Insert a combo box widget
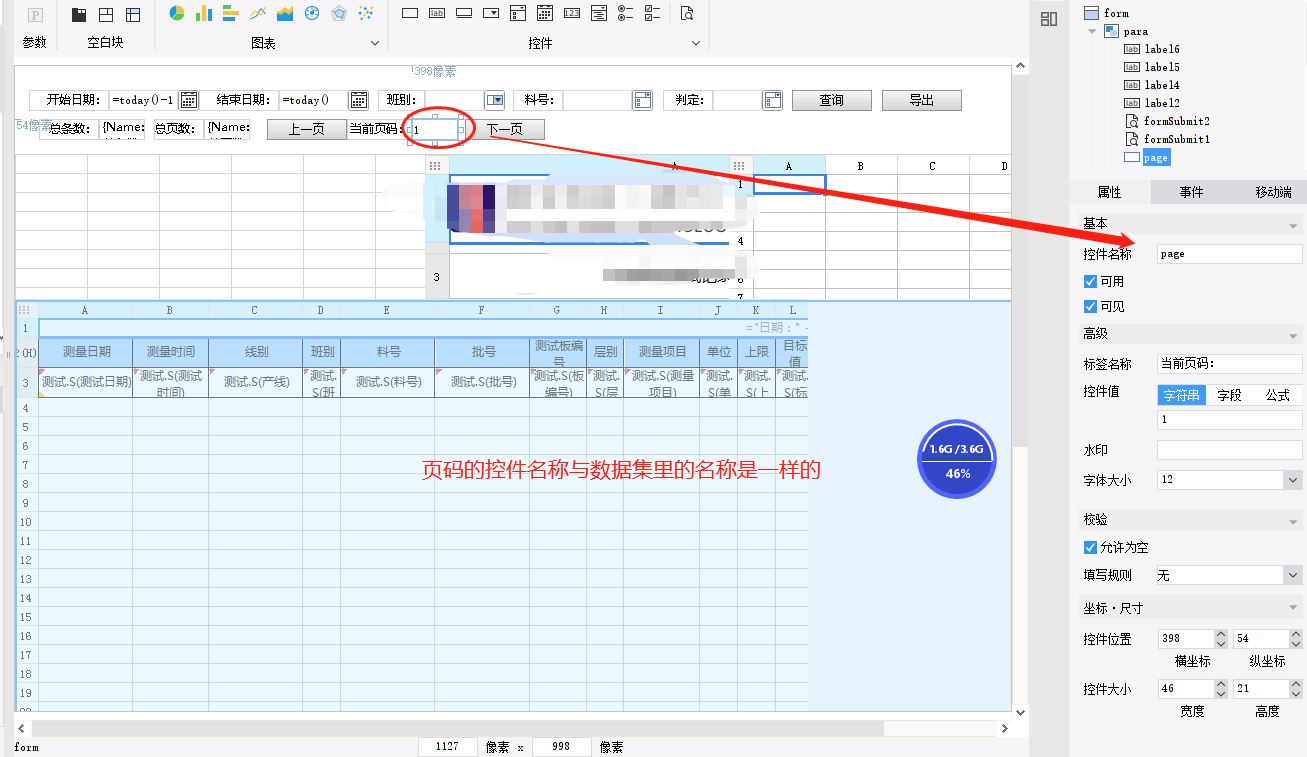This screenshot has width=1307, height=757. pyautogui.click(x=491, y=14)
